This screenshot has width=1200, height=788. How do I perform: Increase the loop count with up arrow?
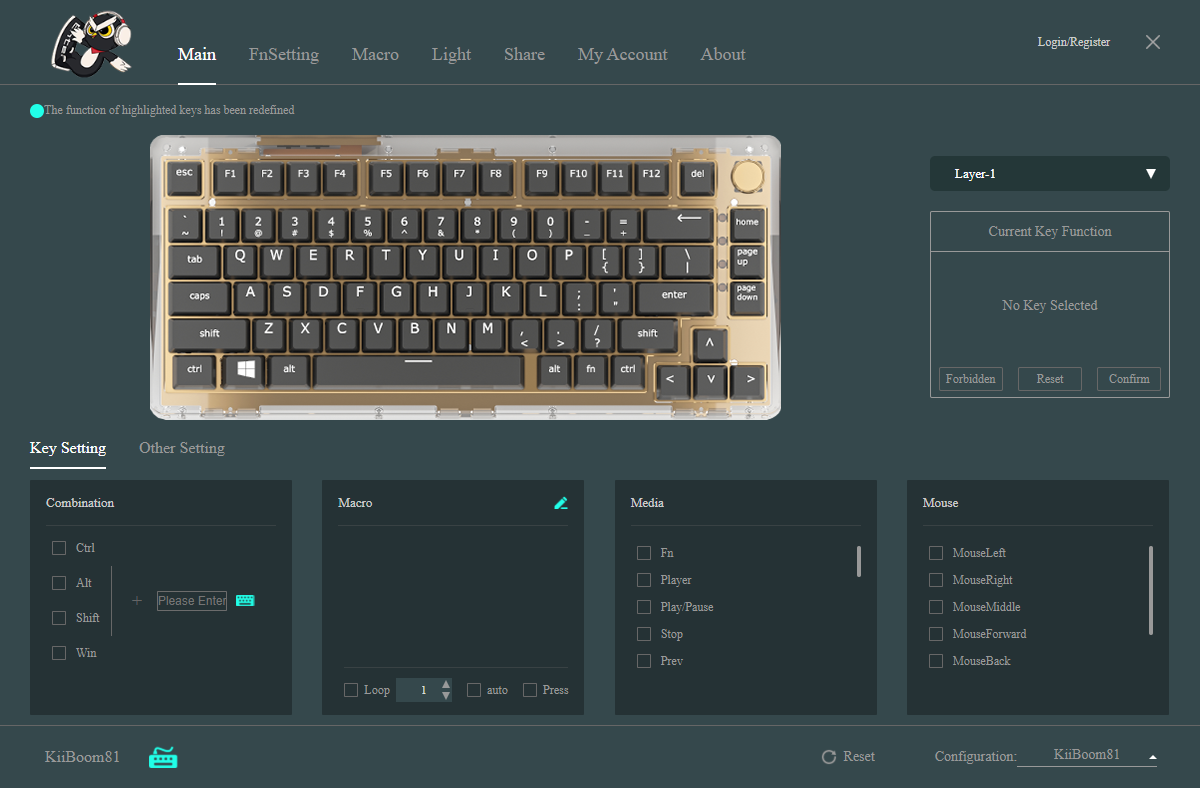pyautogui.click(x=446, y=684)
